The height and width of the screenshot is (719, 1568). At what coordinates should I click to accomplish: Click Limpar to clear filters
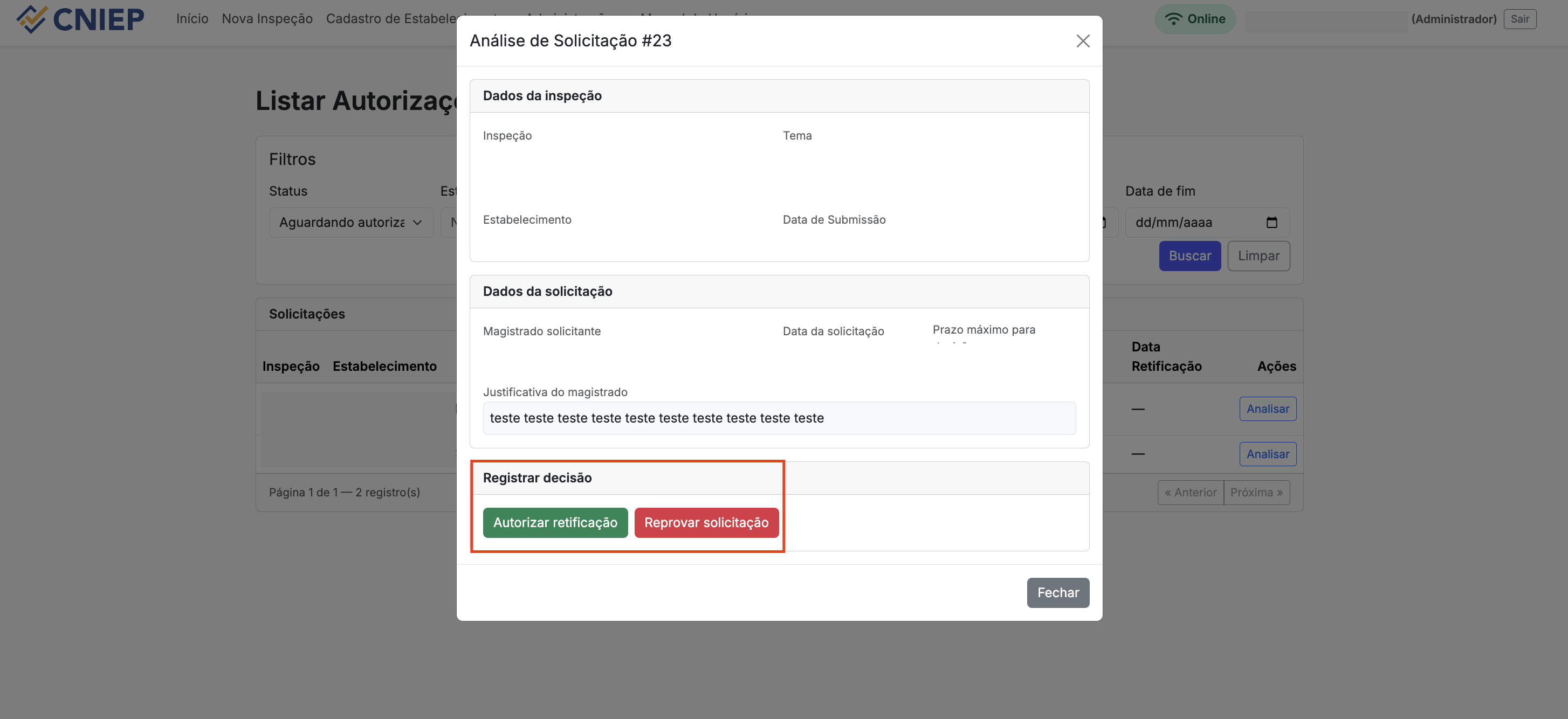click(1258, 256)
